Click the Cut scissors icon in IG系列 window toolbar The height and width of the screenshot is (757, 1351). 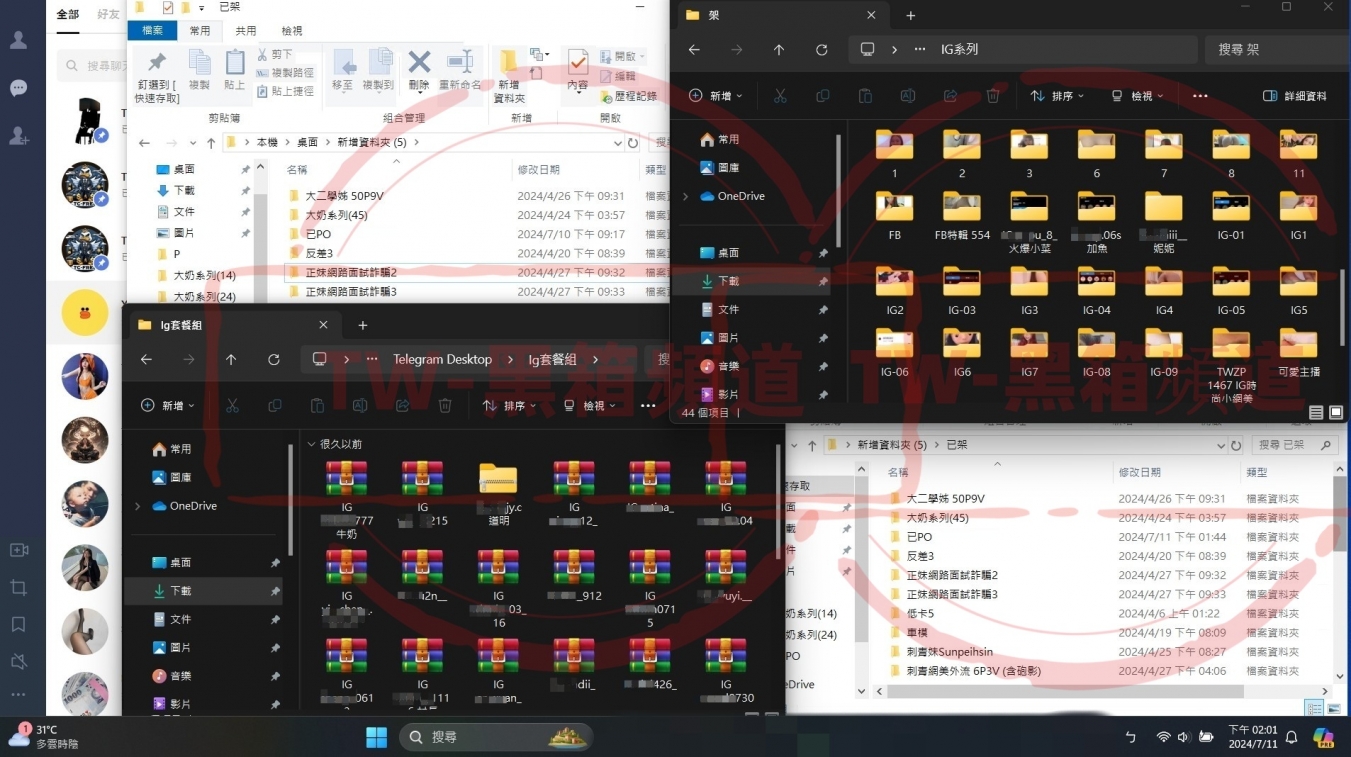(x=781, y=96)
